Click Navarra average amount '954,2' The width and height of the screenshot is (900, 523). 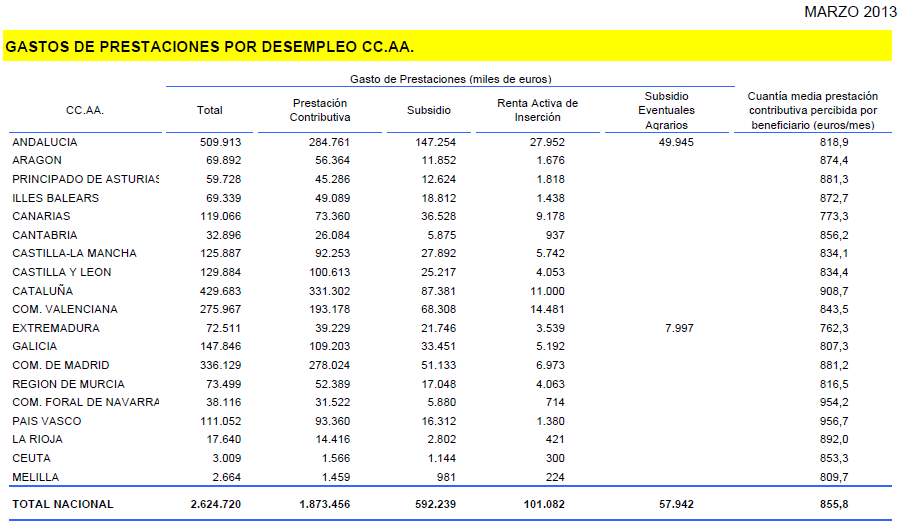834,402
